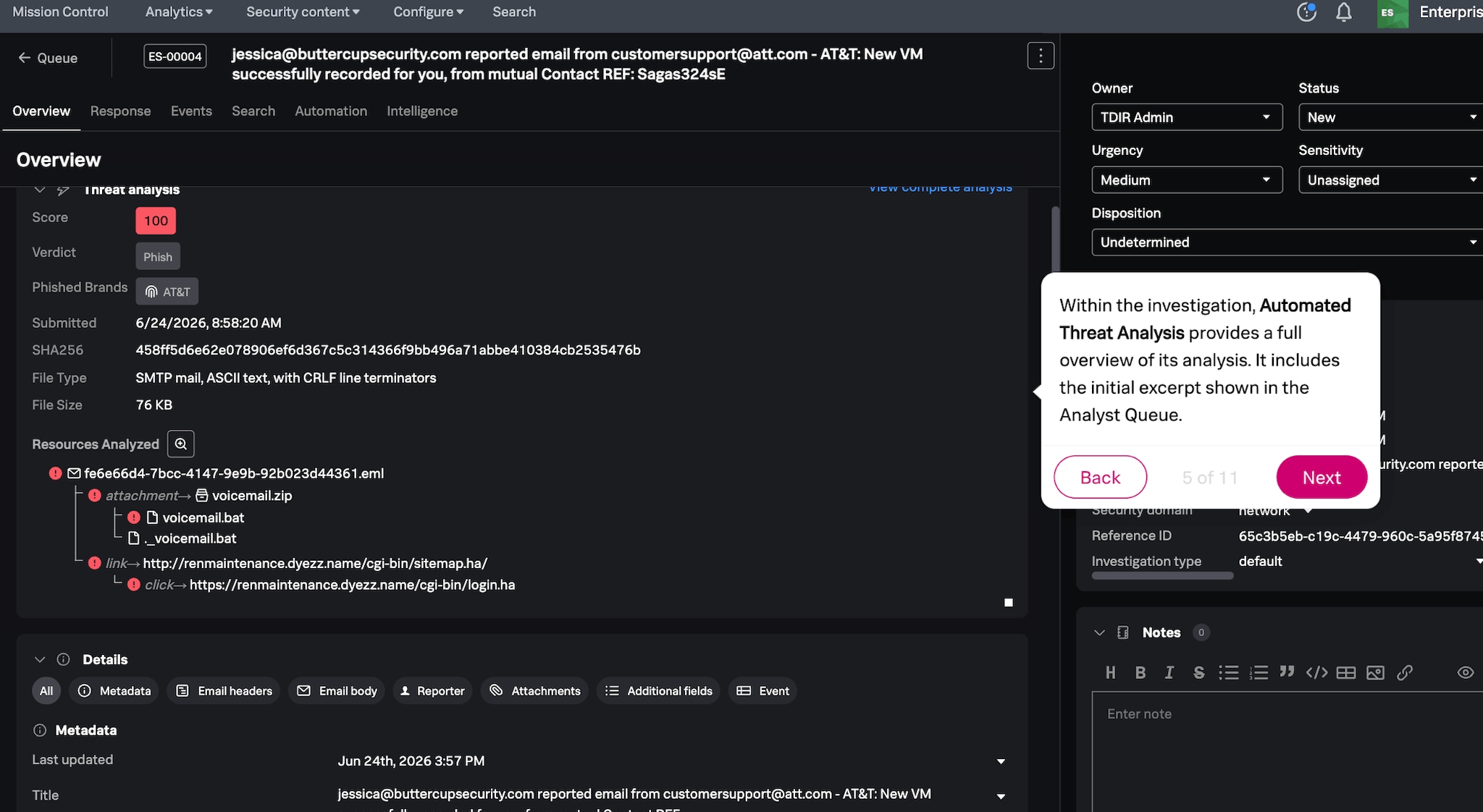This screenshot has height=812, width=1483.
Task: Open the Status dropdown showing New
Action: [1390, 117]
